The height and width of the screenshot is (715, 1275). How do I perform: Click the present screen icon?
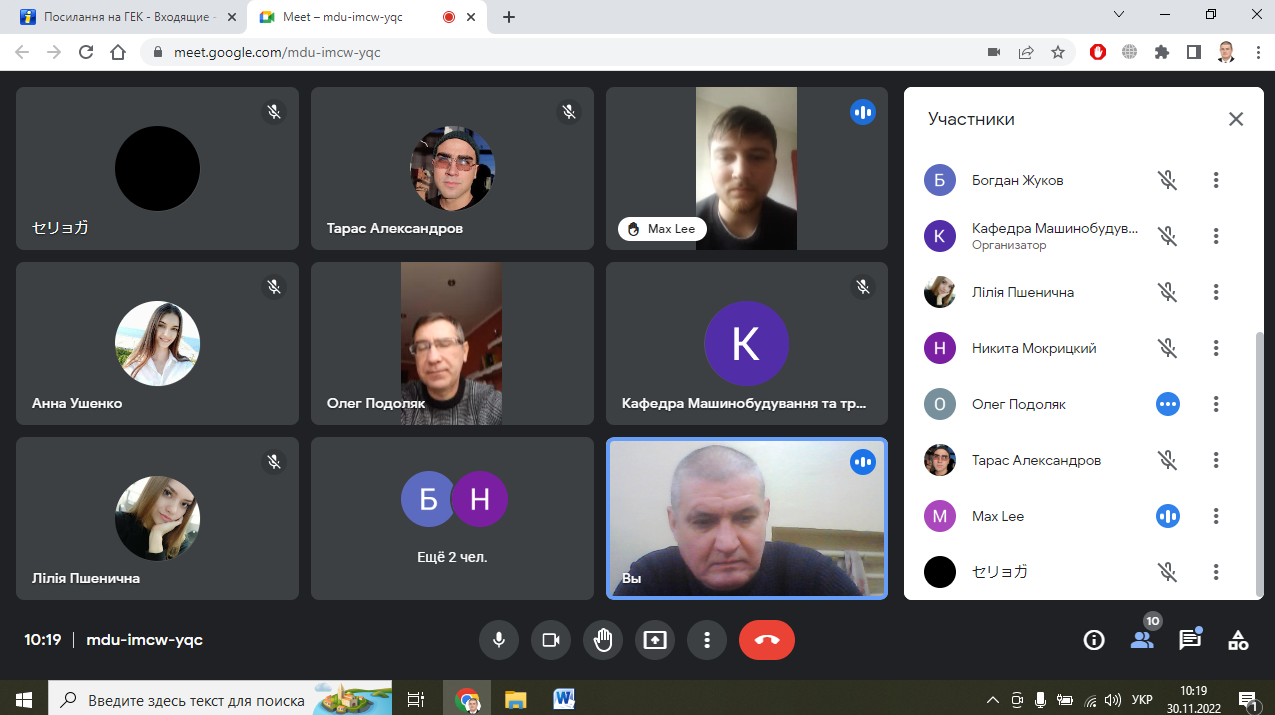[x=655, y=640]
